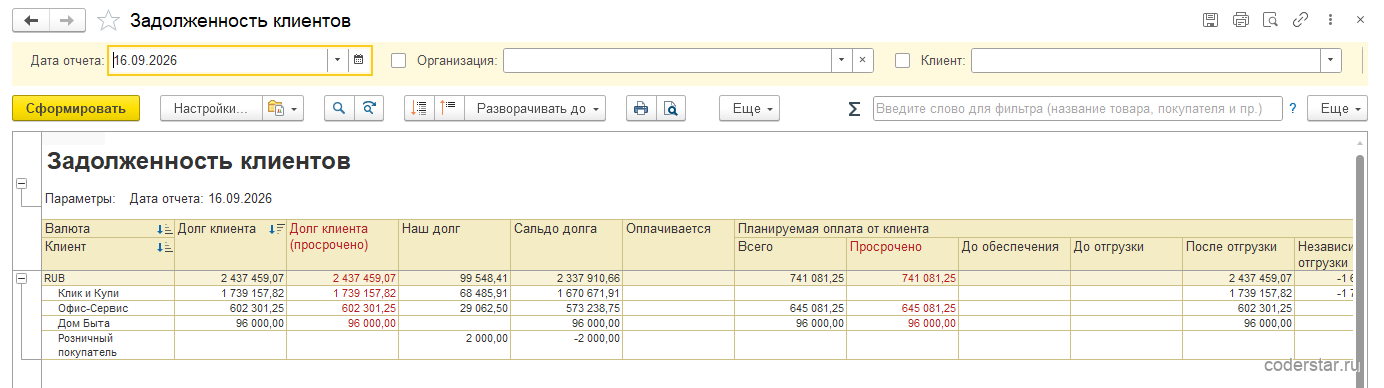The width and height of the screenshot is (1384, 388).
Task: Click the Сформировать button
Action: 76,108
